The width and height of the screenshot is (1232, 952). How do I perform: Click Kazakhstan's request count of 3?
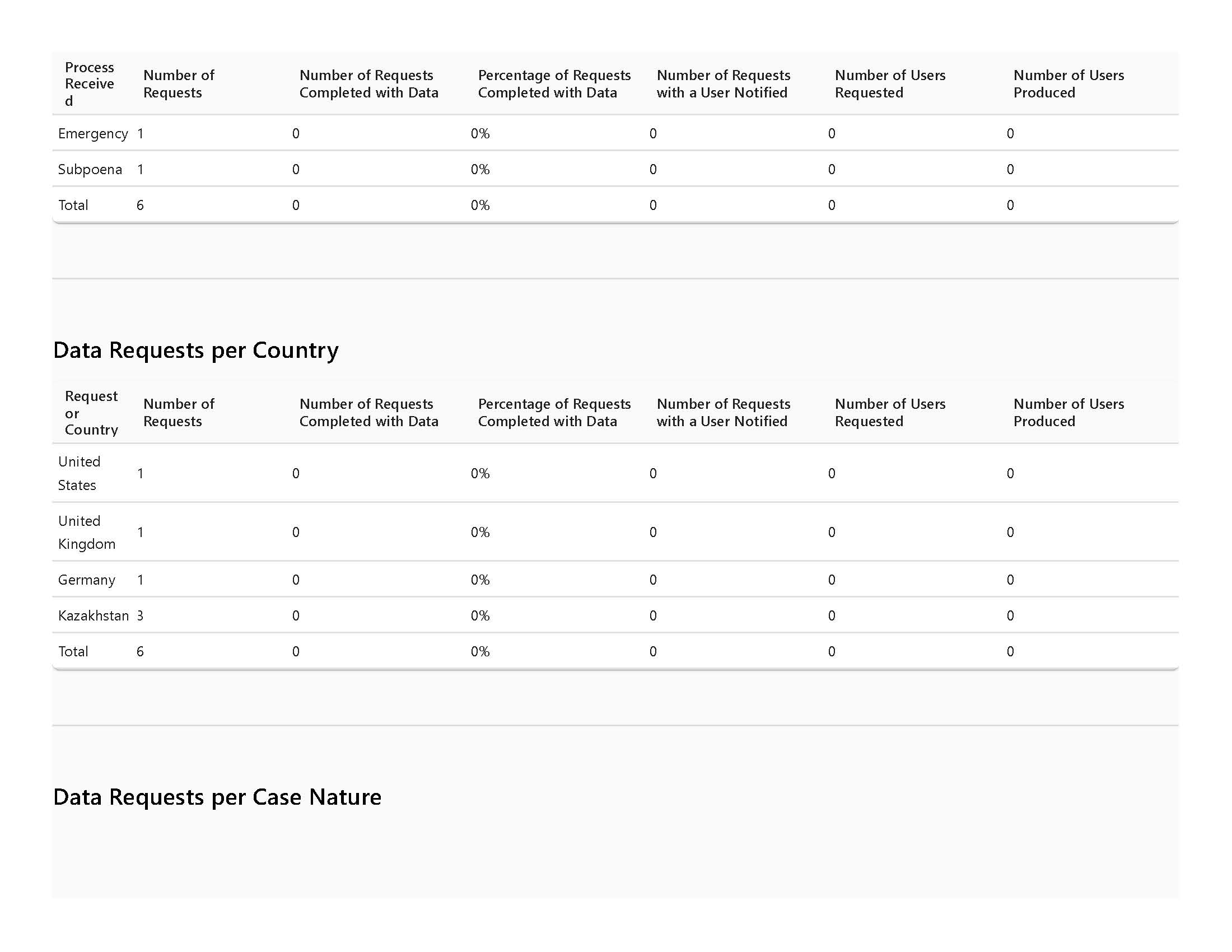141,615
